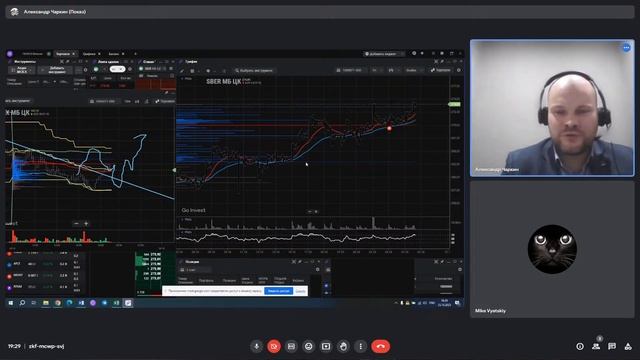The height and width of the screenshot is (360, 640).
Task: Open the Акции ММВБ list dropdown
Action: 22,70
